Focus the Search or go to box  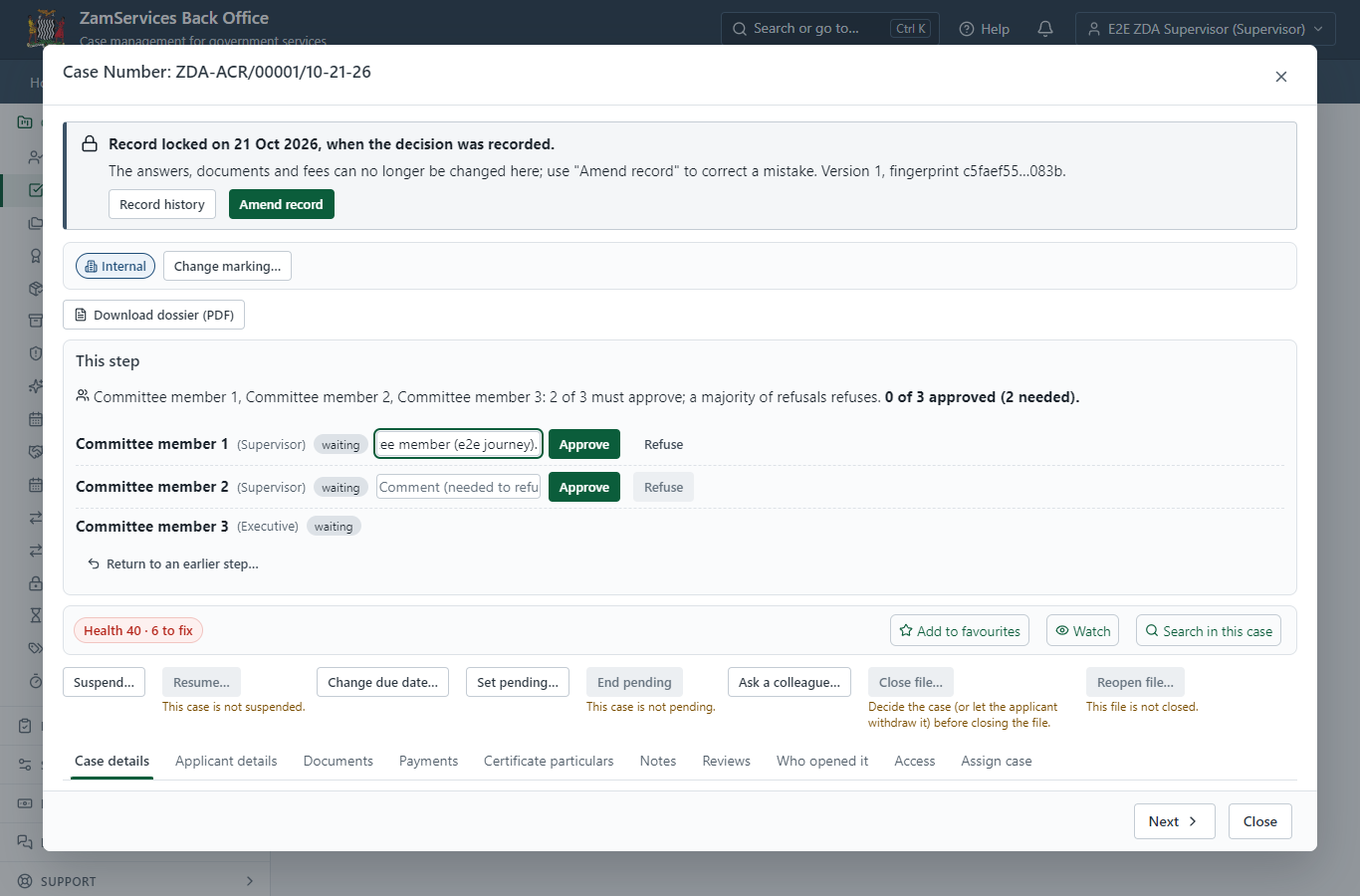pos(829,29)
